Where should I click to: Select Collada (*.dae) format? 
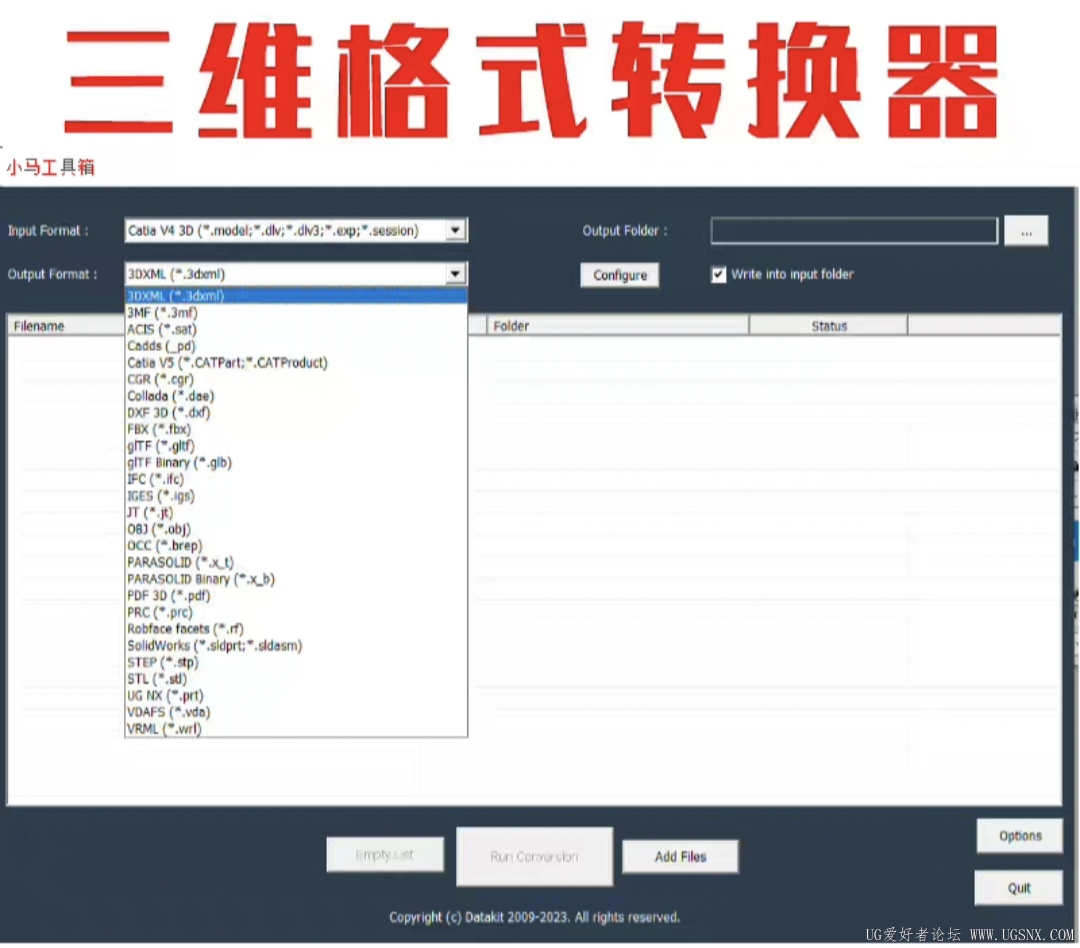[x=295, y=396]
